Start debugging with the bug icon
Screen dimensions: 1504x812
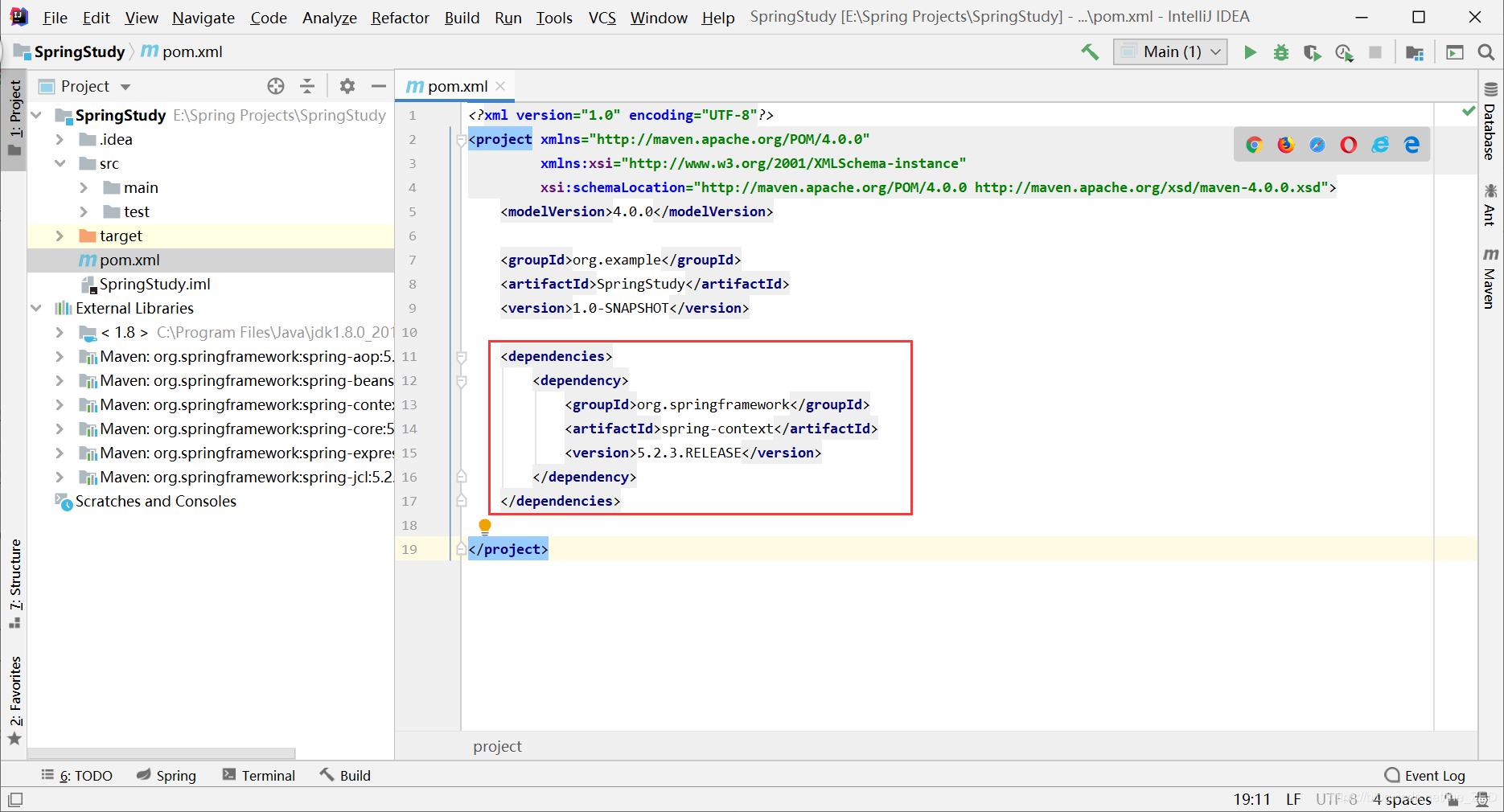(1281, 52)
